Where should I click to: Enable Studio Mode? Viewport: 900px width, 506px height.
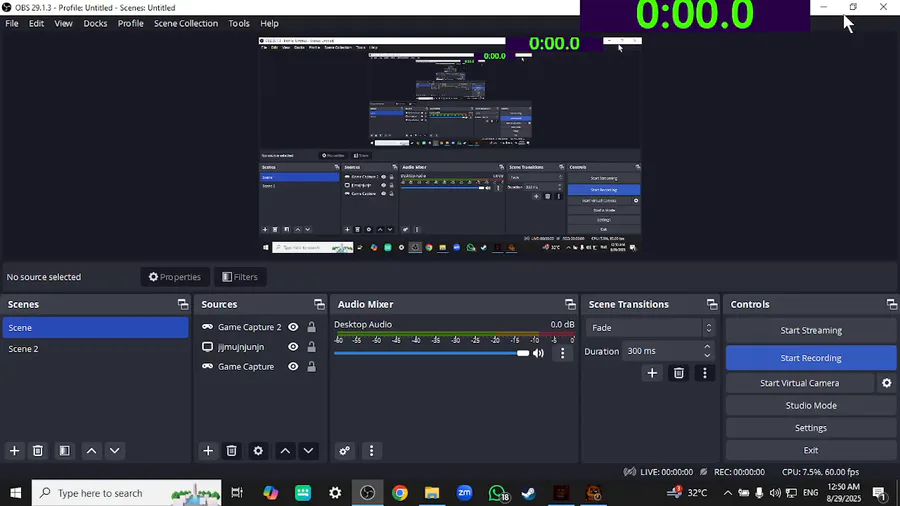pyautogui.click(x=811, y=406)
